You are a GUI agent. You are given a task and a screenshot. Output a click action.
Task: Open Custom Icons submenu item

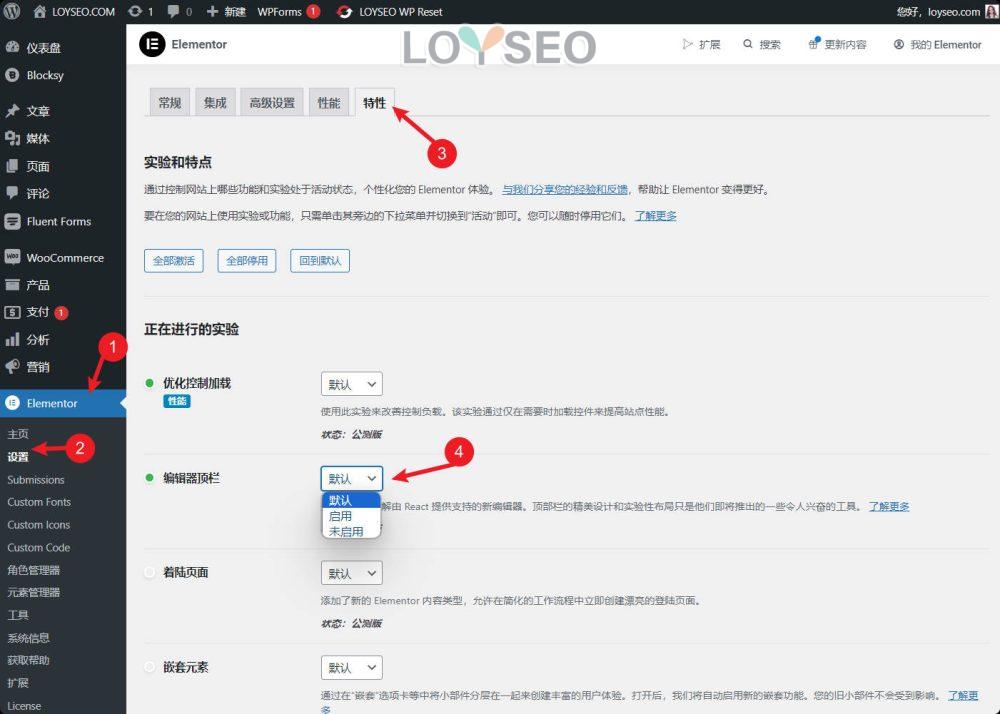(38, 525)
